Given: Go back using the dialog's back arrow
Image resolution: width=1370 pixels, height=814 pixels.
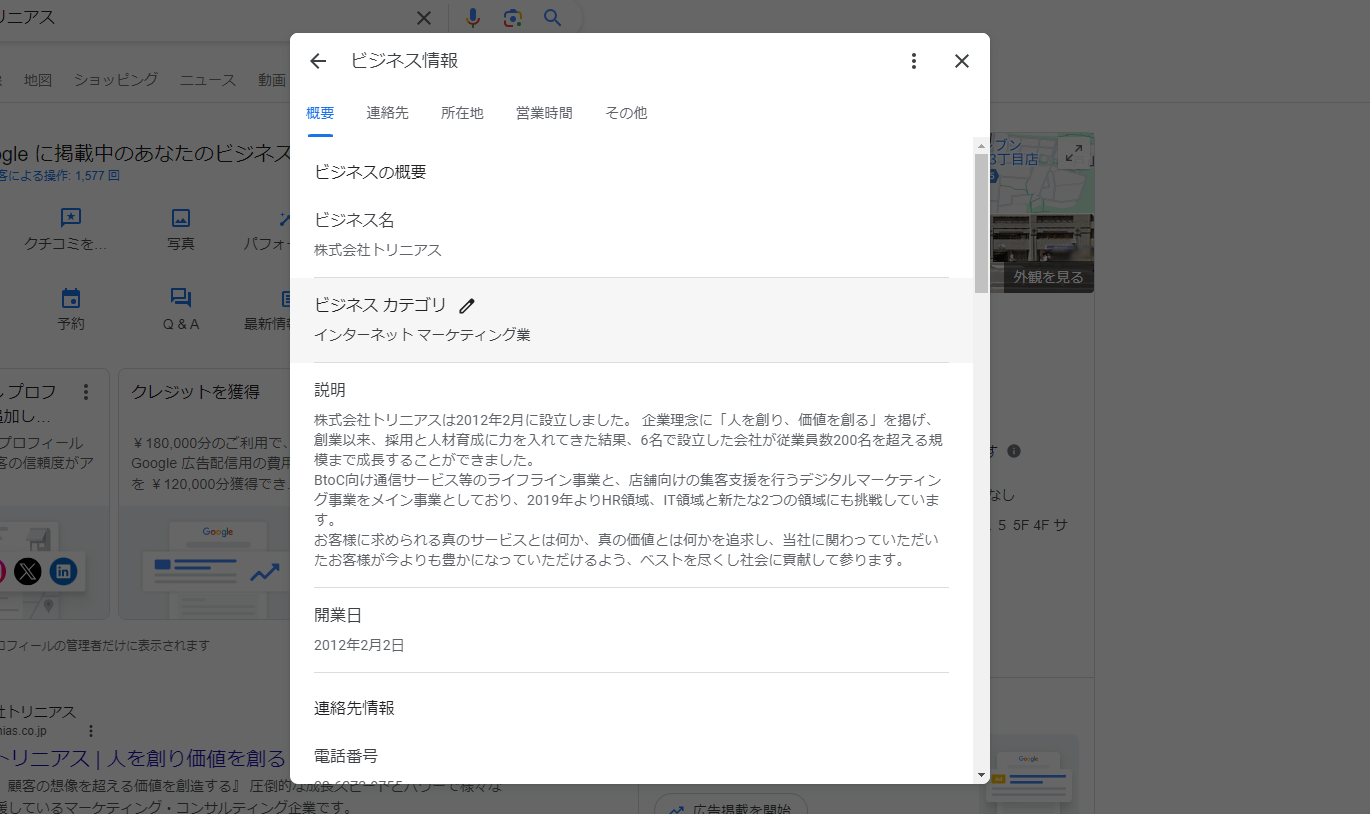Looking at the screenshot, I should (318, 61).
